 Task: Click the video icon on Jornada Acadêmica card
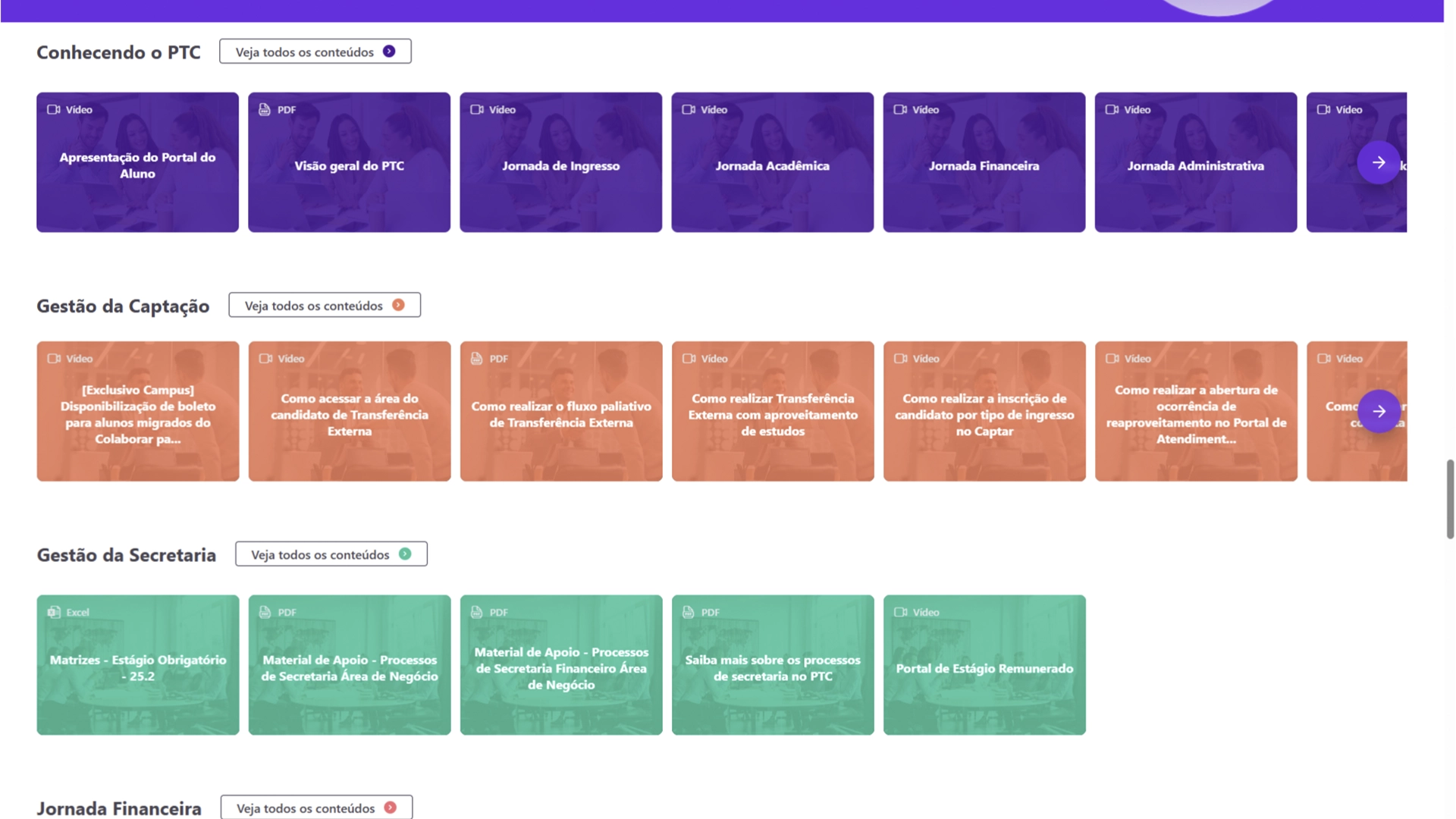(689, 110)
